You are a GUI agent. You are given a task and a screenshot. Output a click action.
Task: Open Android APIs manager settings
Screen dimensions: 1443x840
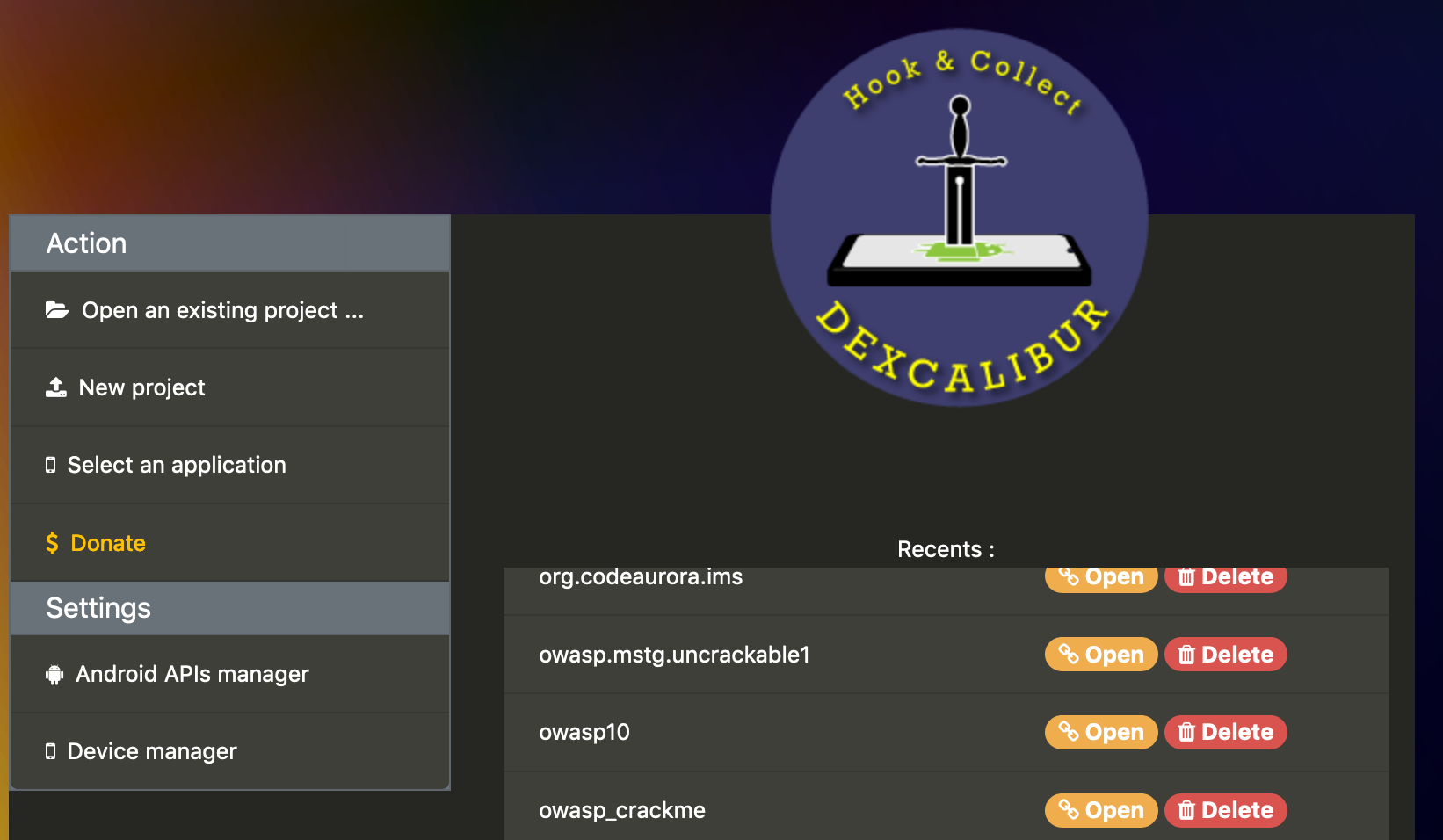pos(230,674)
